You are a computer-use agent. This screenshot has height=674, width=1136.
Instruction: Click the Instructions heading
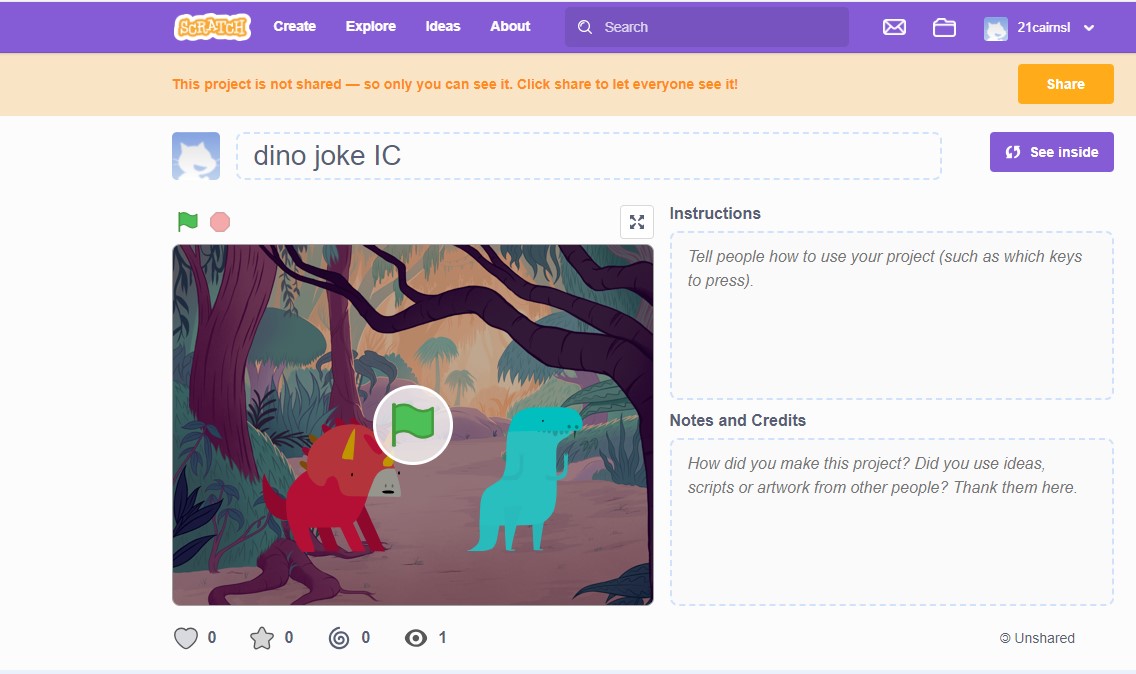tap(715, 214)
